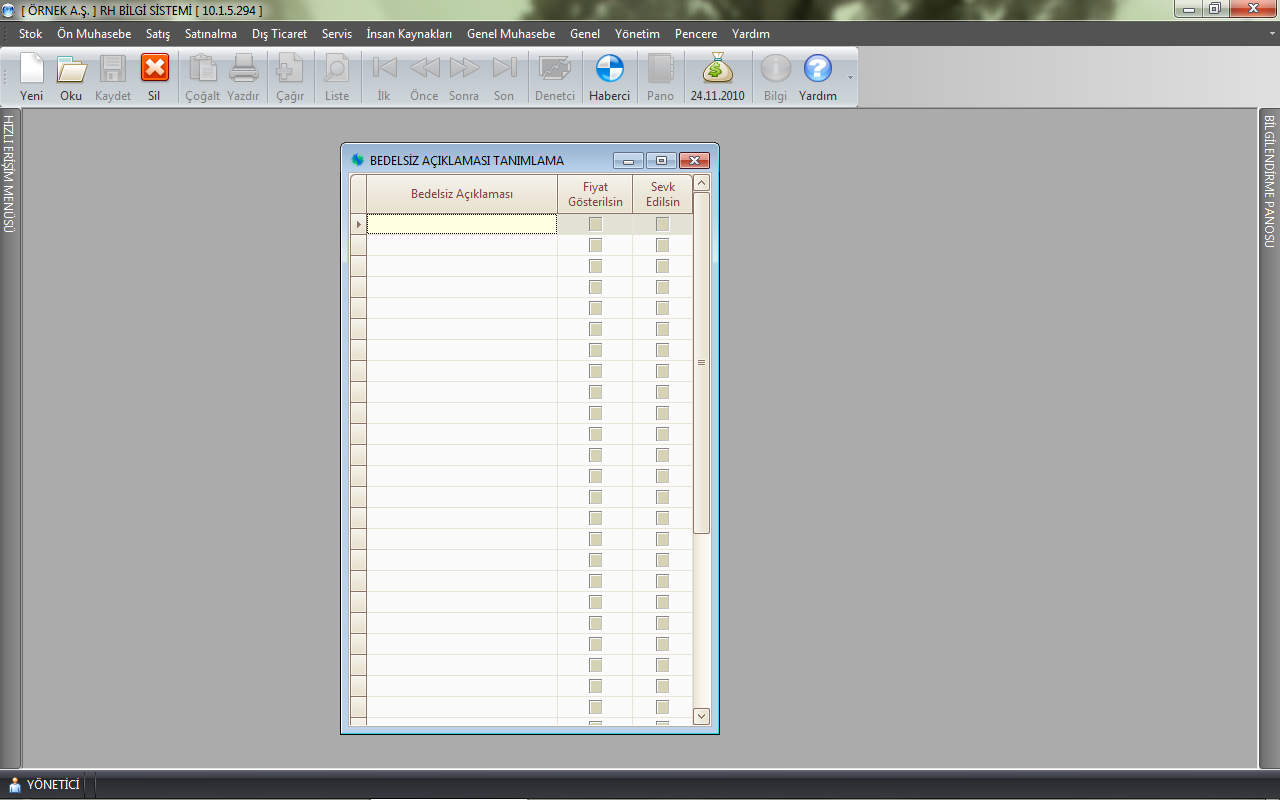
Task: Expand the toolbar options arrow after Yardım
Action: [x=850, y=77]
